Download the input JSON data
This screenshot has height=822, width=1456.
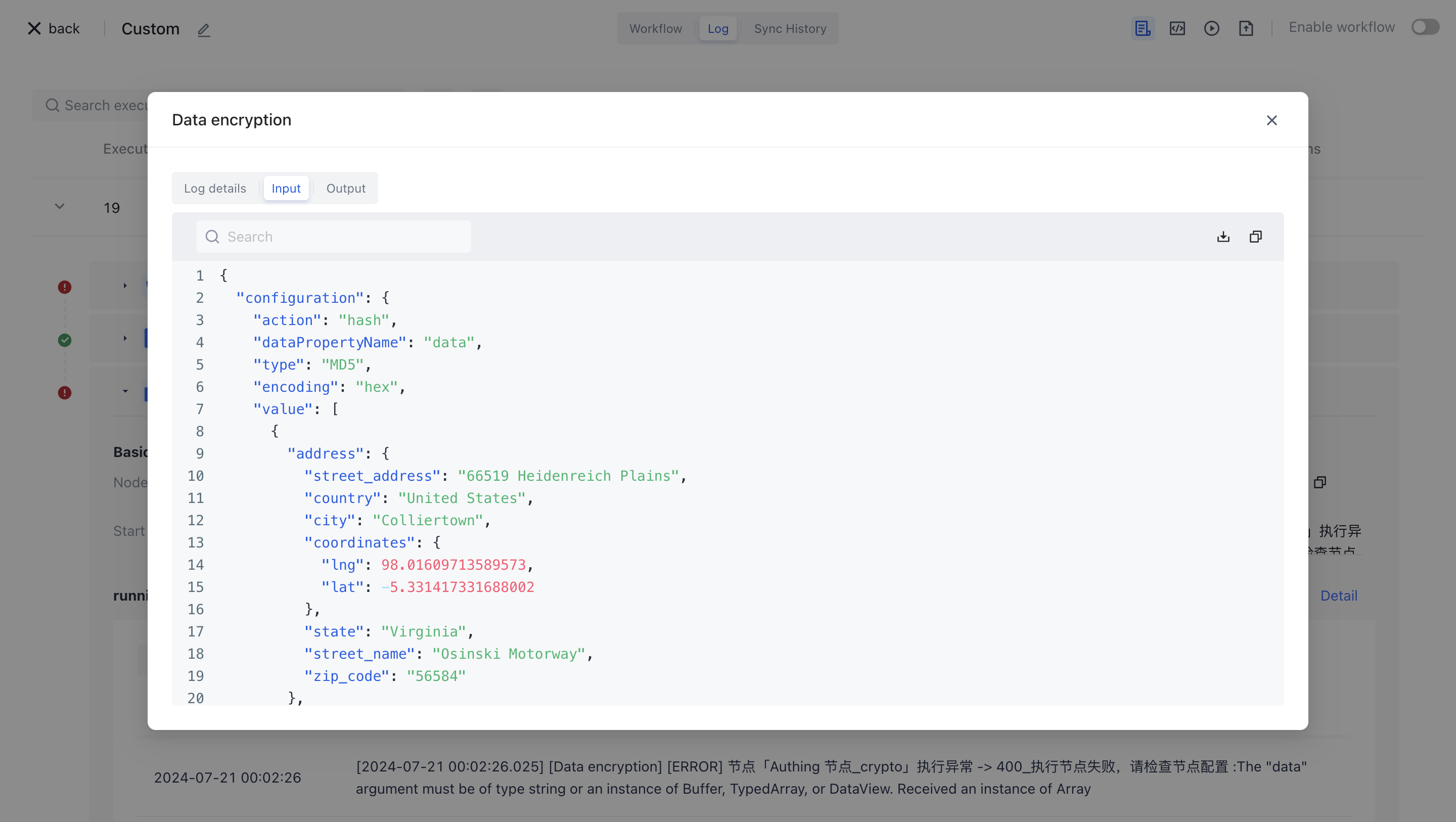click(x=1223, y=237)
